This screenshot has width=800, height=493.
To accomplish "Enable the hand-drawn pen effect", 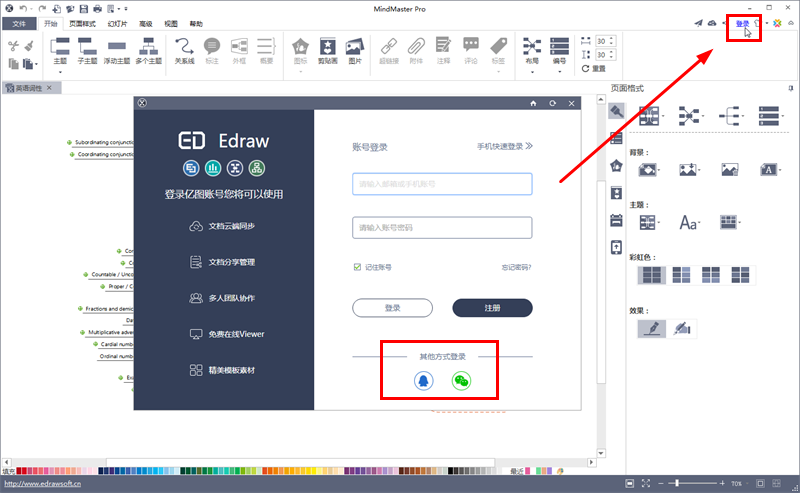I will click(x=652, y=328).
